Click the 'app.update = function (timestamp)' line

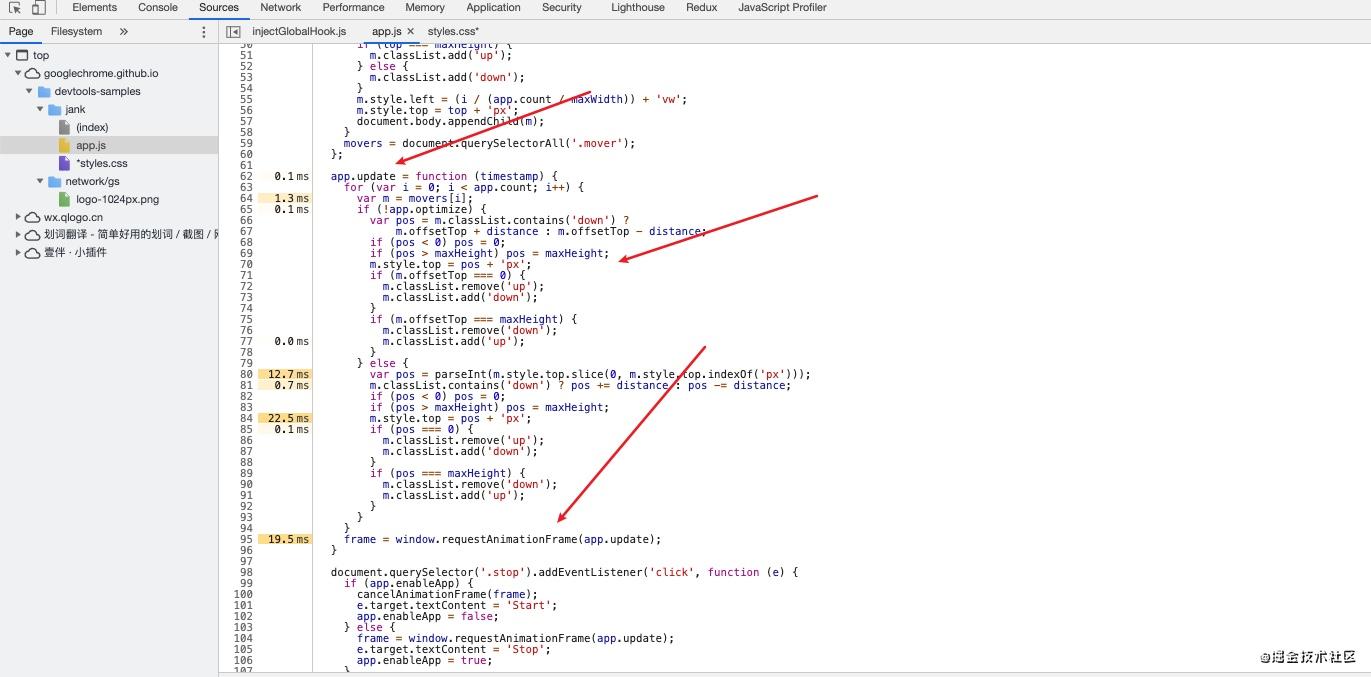[444, 177]
